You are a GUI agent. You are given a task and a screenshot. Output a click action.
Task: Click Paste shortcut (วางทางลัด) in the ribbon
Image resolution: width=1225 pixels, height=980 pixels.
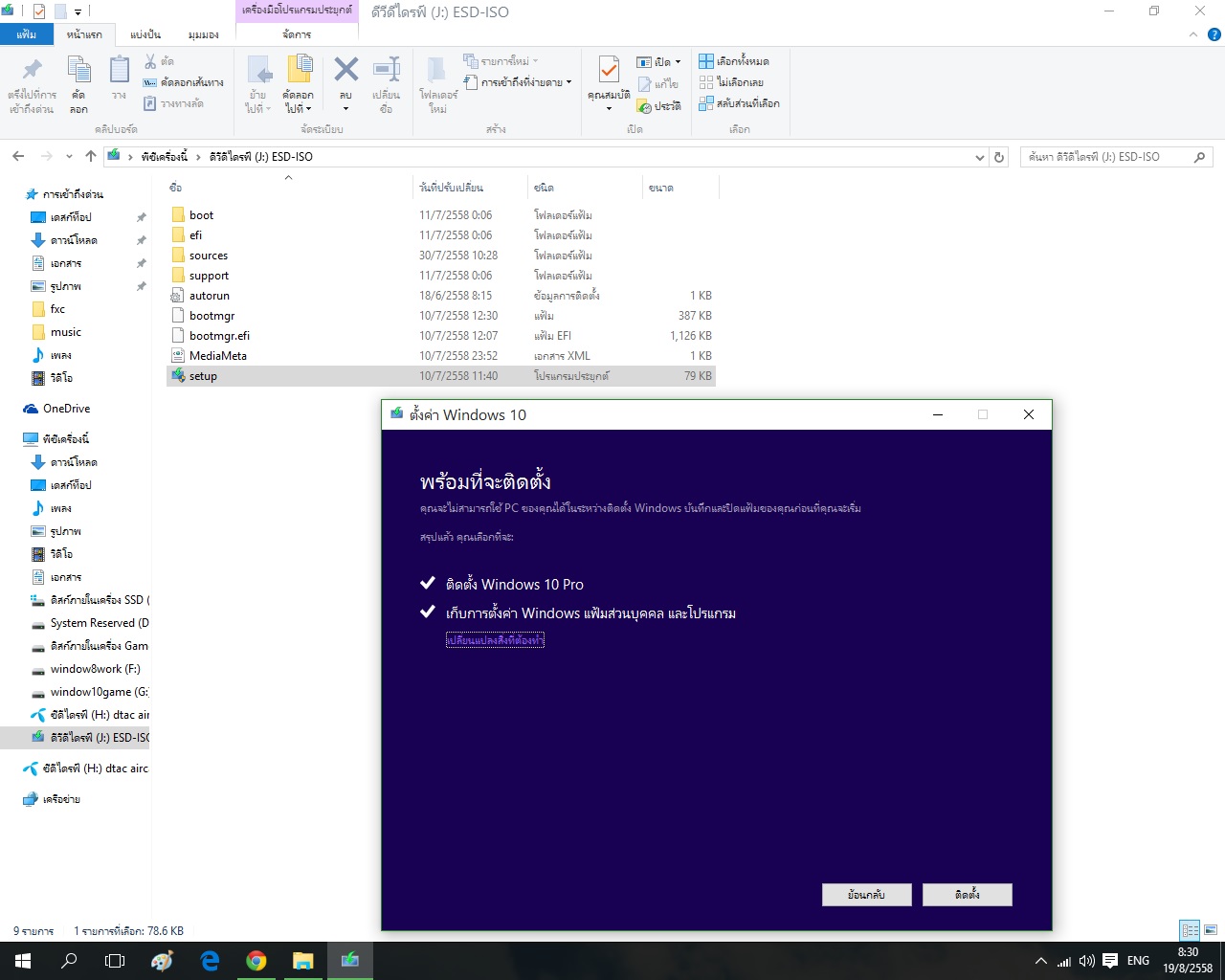point(173,103)
